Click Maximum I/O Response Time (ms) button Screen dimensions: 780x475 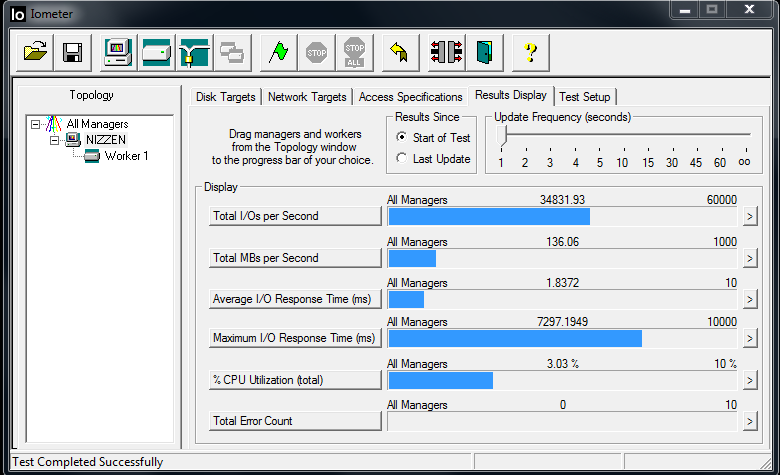[x=295, y=338]
